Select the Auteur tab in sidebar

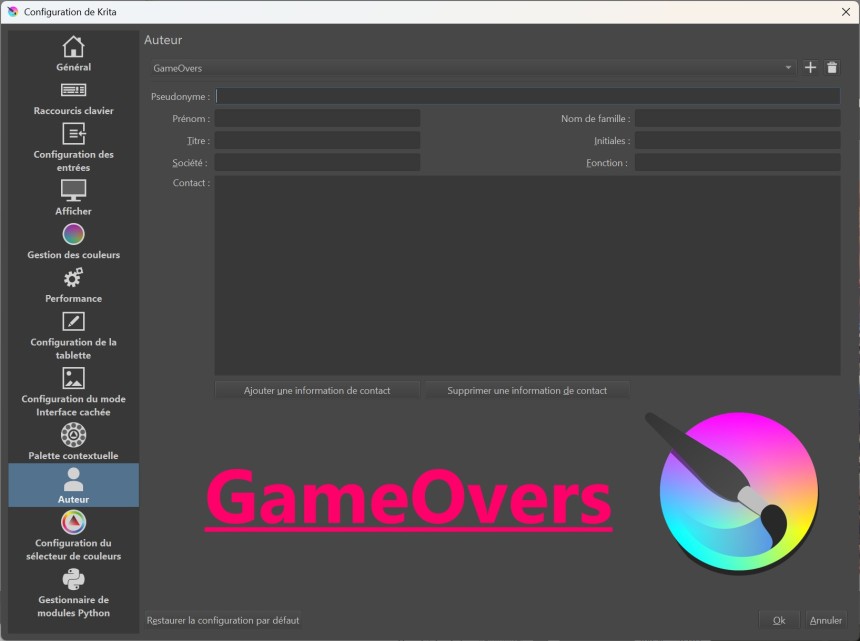[73, 485]
